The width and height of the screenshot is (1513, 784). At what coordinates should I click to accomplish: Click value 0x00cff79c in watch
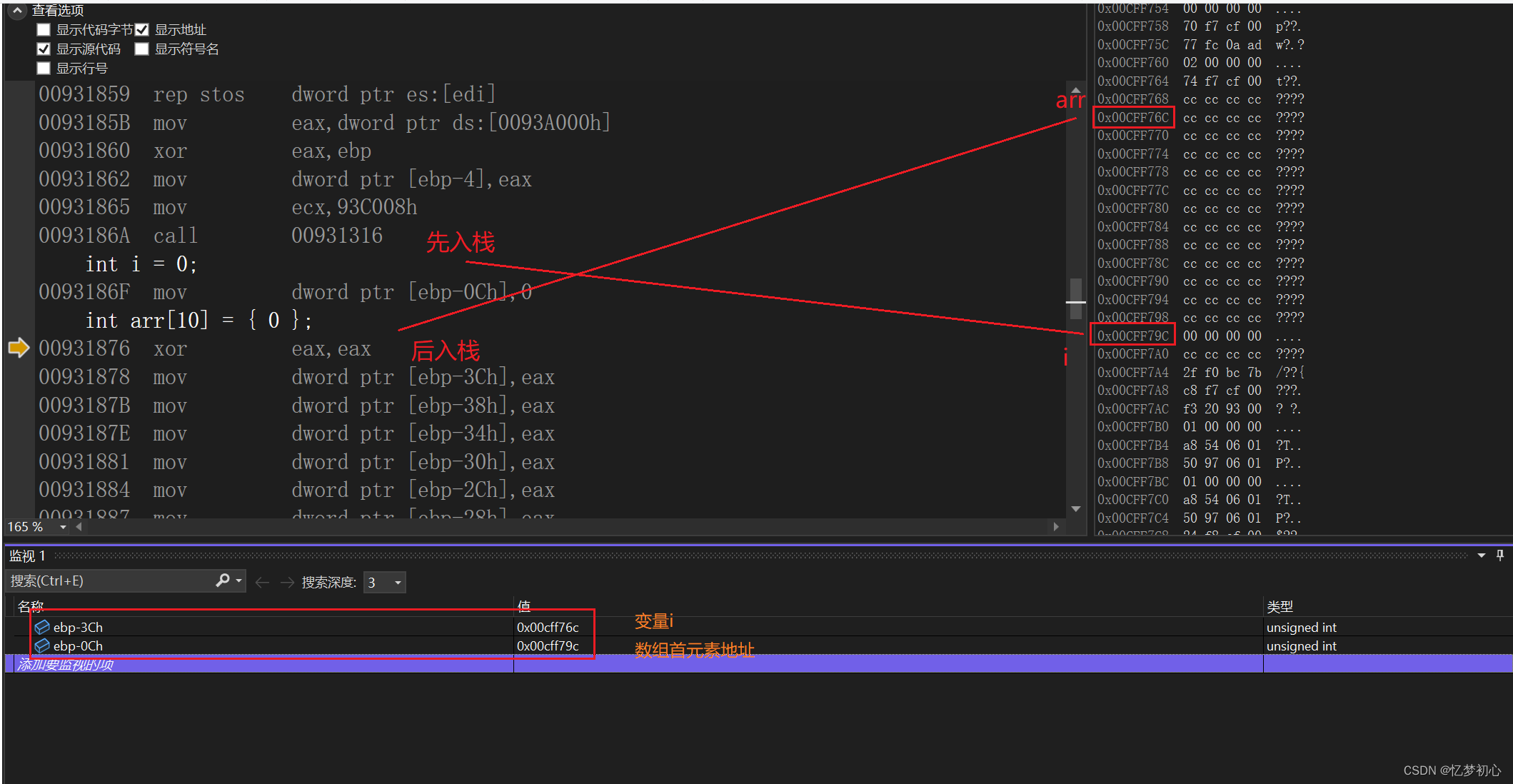pyautogui.click(x=548, y=645)
